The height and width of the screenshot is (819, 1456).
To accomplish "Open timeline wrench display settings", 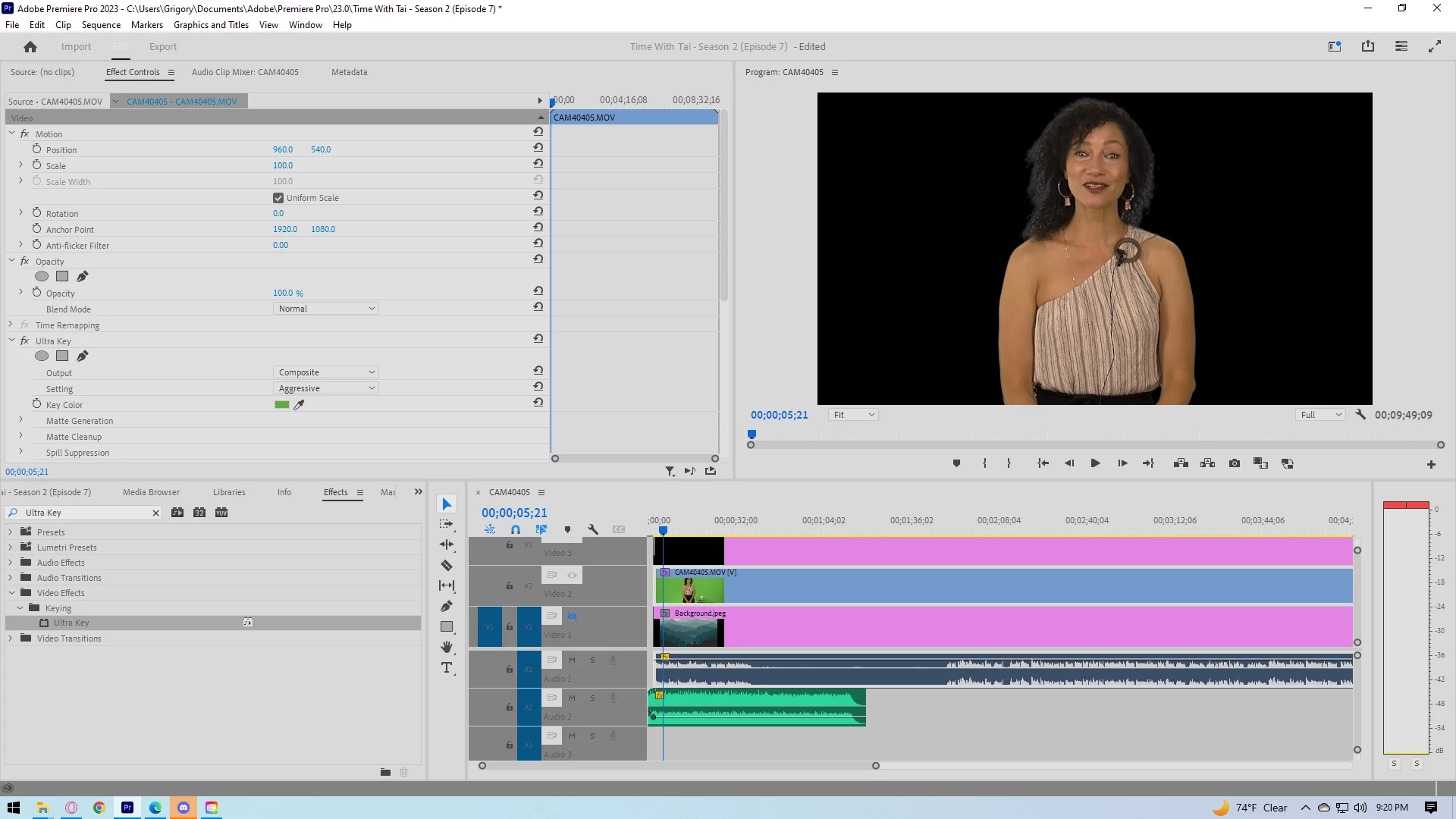I will pos(593,529).
